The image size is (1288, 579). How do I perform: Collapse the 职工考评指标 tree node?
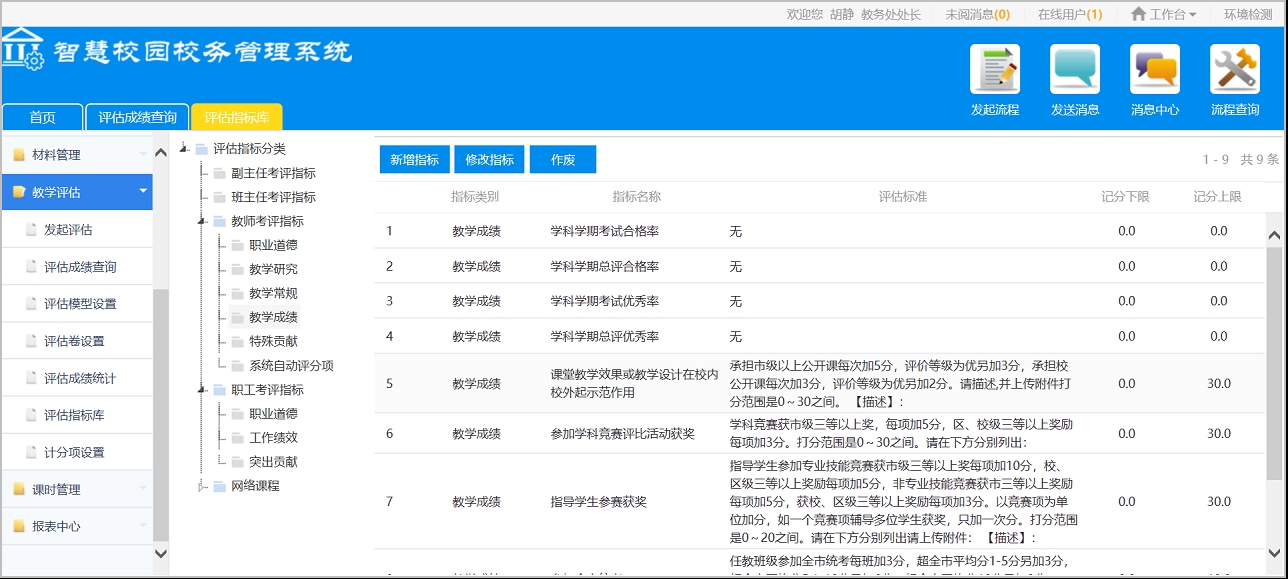coord(203,390)
